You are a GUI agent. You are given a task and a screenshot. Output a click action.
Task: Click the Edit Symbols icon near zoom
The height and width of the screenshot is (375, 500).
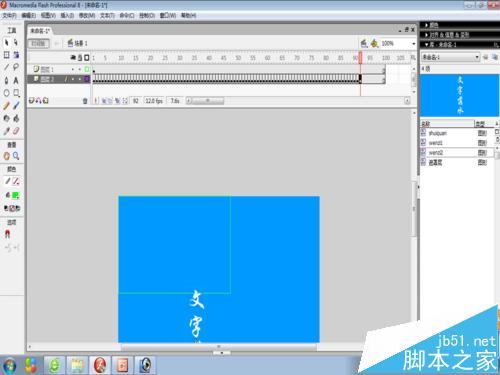tap(375, 43)
